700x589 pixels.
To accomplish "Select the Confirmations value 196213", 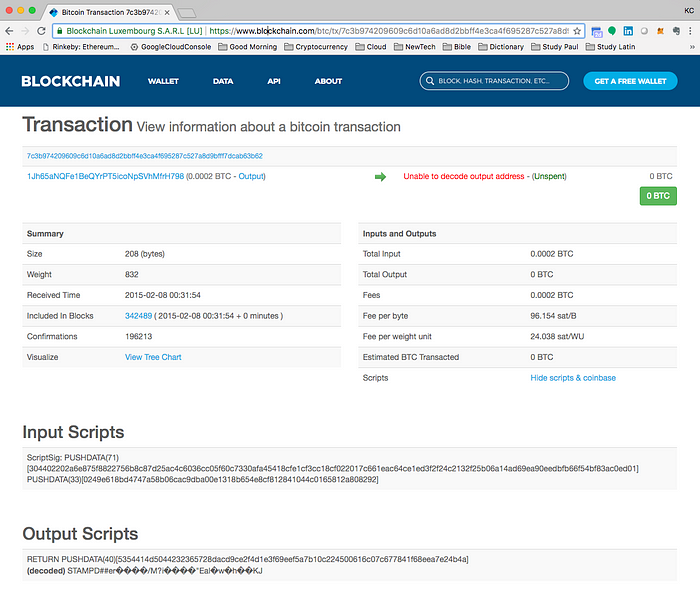I will (138, 336).
